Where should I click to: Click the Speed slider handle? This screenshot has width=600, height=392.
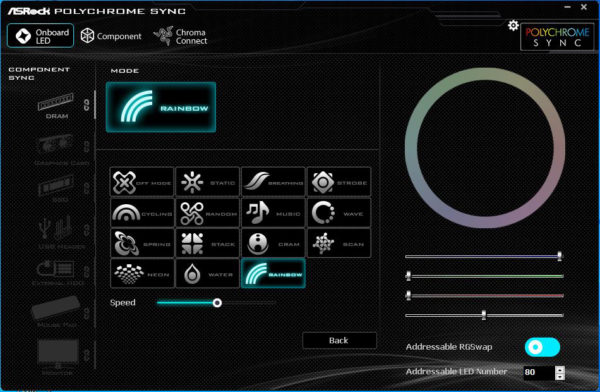click(217, 303)
